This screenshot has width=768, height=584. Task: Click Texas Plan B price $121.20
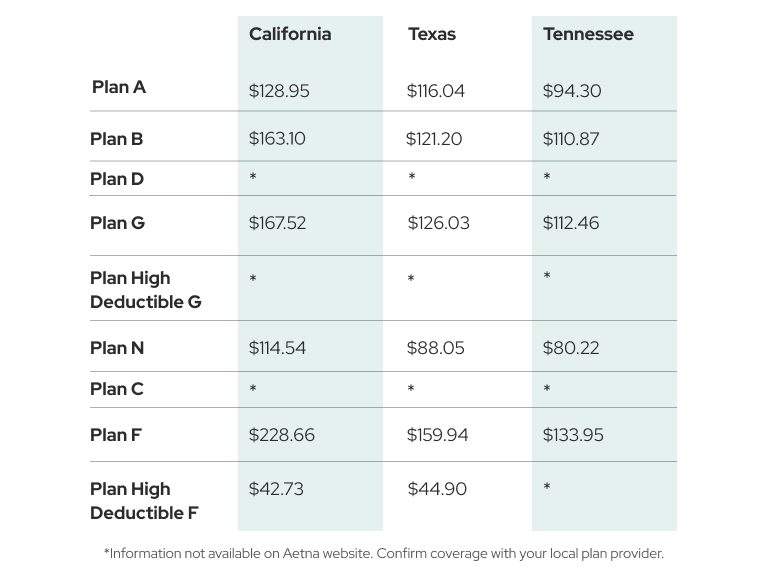434,139
